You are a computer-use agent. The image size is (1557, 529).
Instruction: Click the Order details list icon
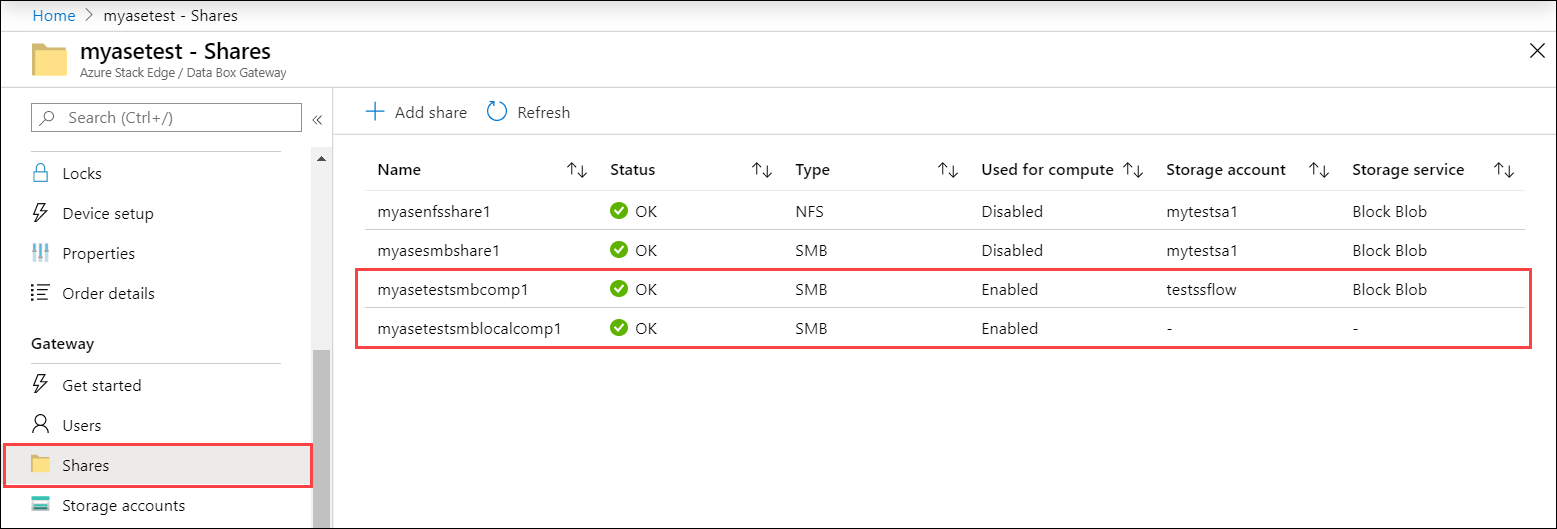(41, 293)
